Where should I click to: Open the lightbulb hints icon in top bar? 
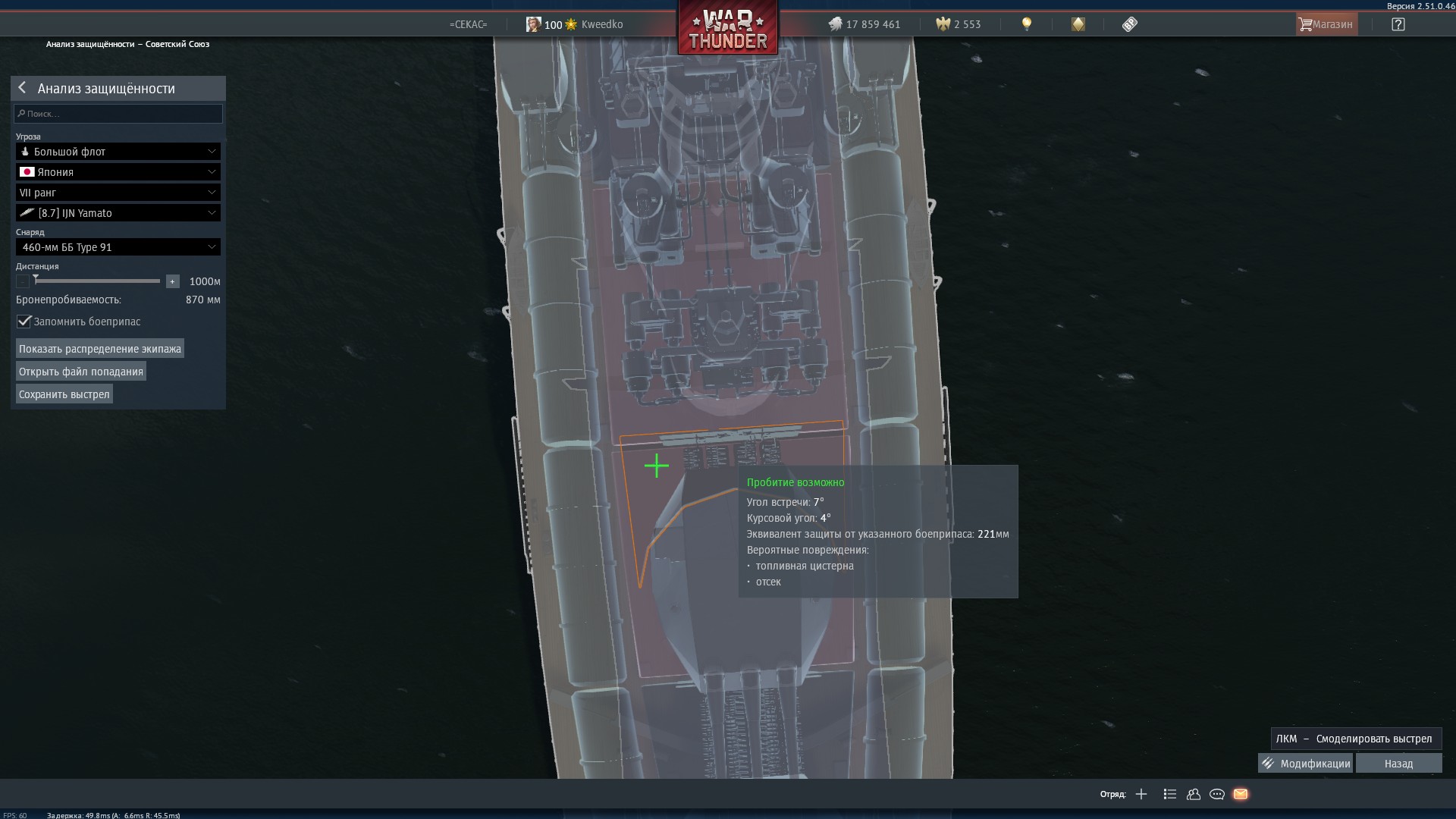(x=1026, y=24)
